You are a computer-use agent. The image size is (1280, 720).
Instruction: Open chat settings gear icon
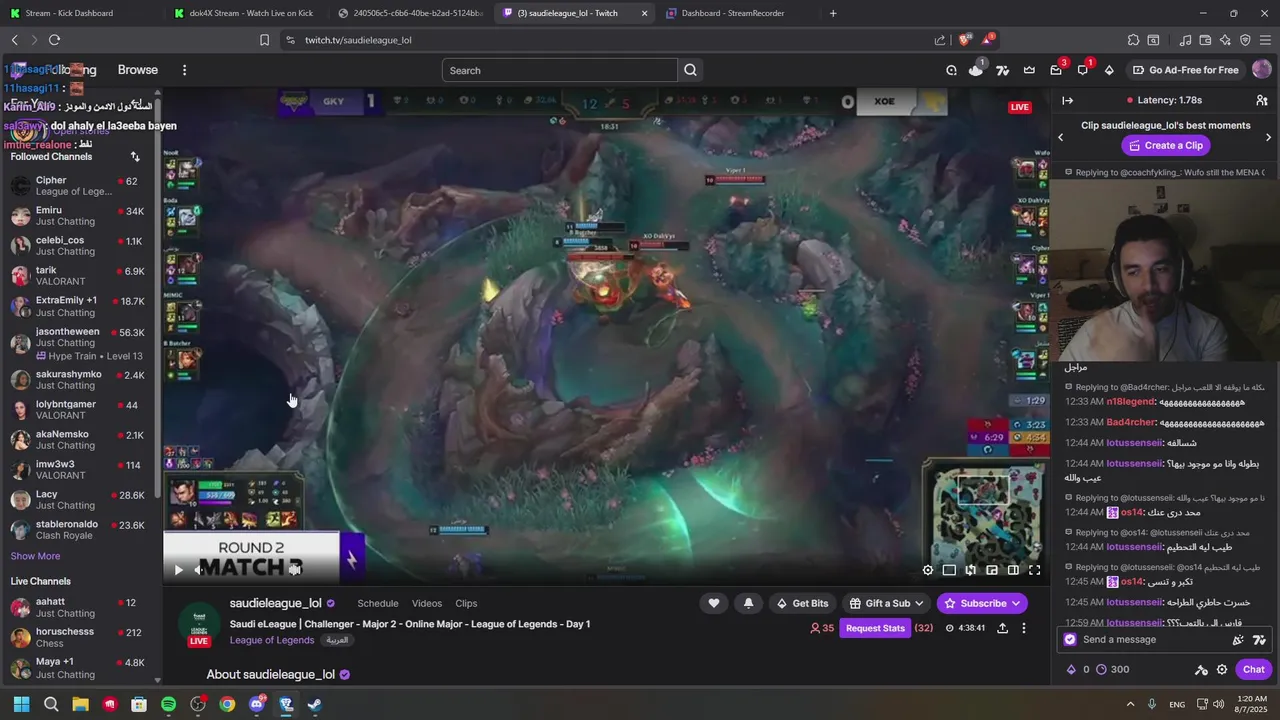[x=1222, y=669]
